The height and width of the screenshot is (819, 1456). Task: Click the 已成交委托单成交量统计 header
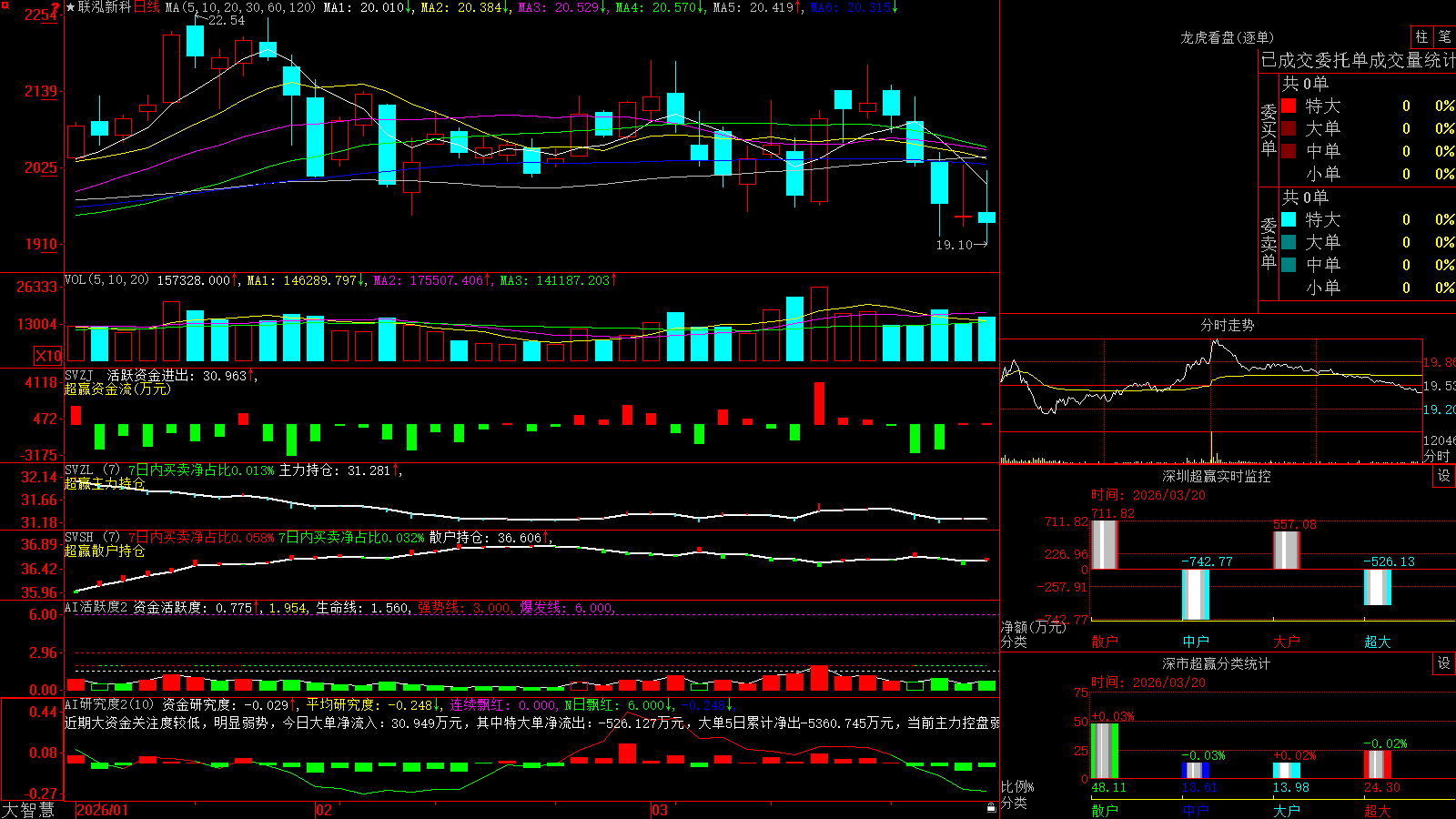tap(1358, 60)
